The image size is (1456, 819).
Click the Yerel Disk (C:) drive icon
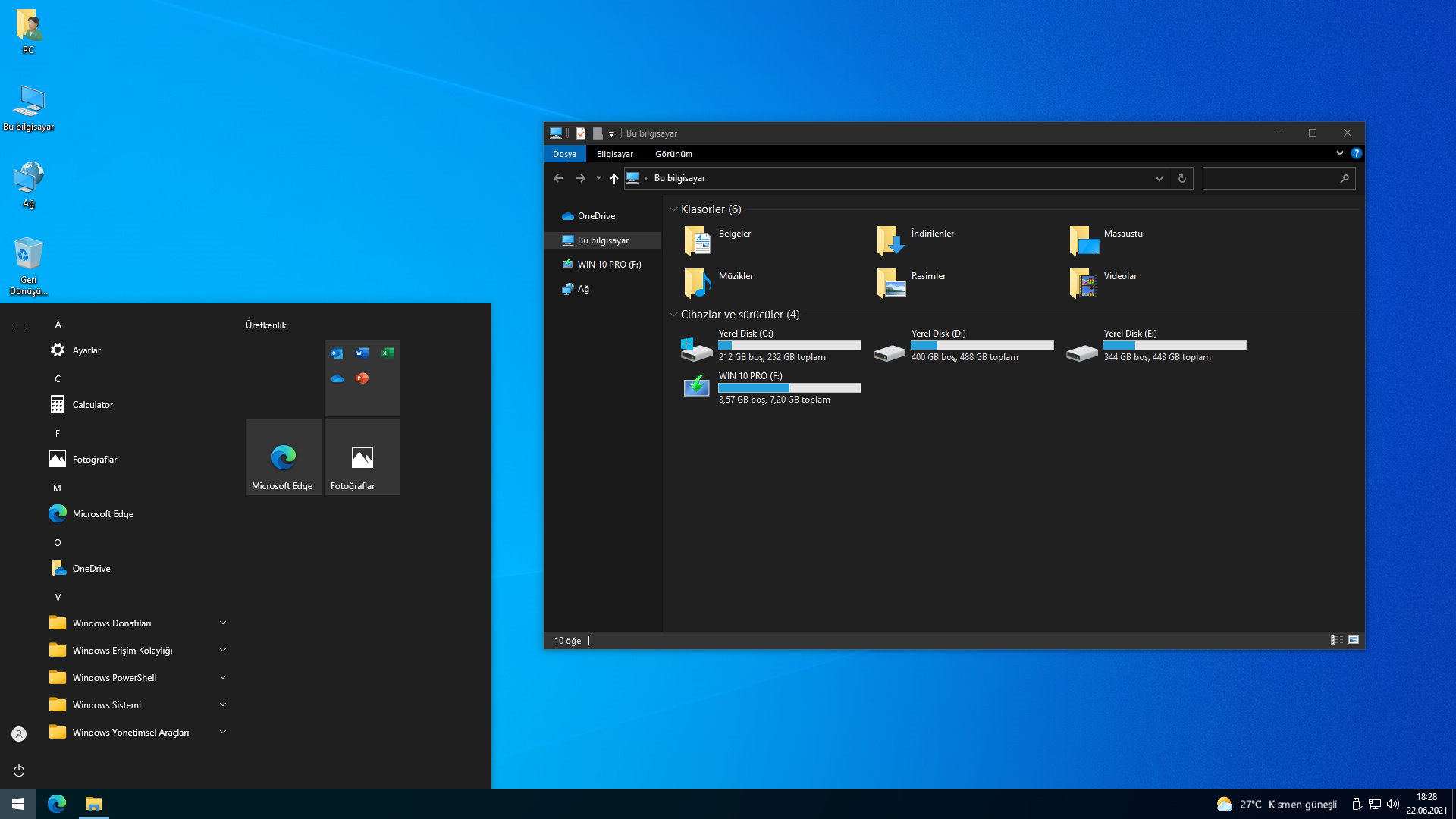click(696, 349)
